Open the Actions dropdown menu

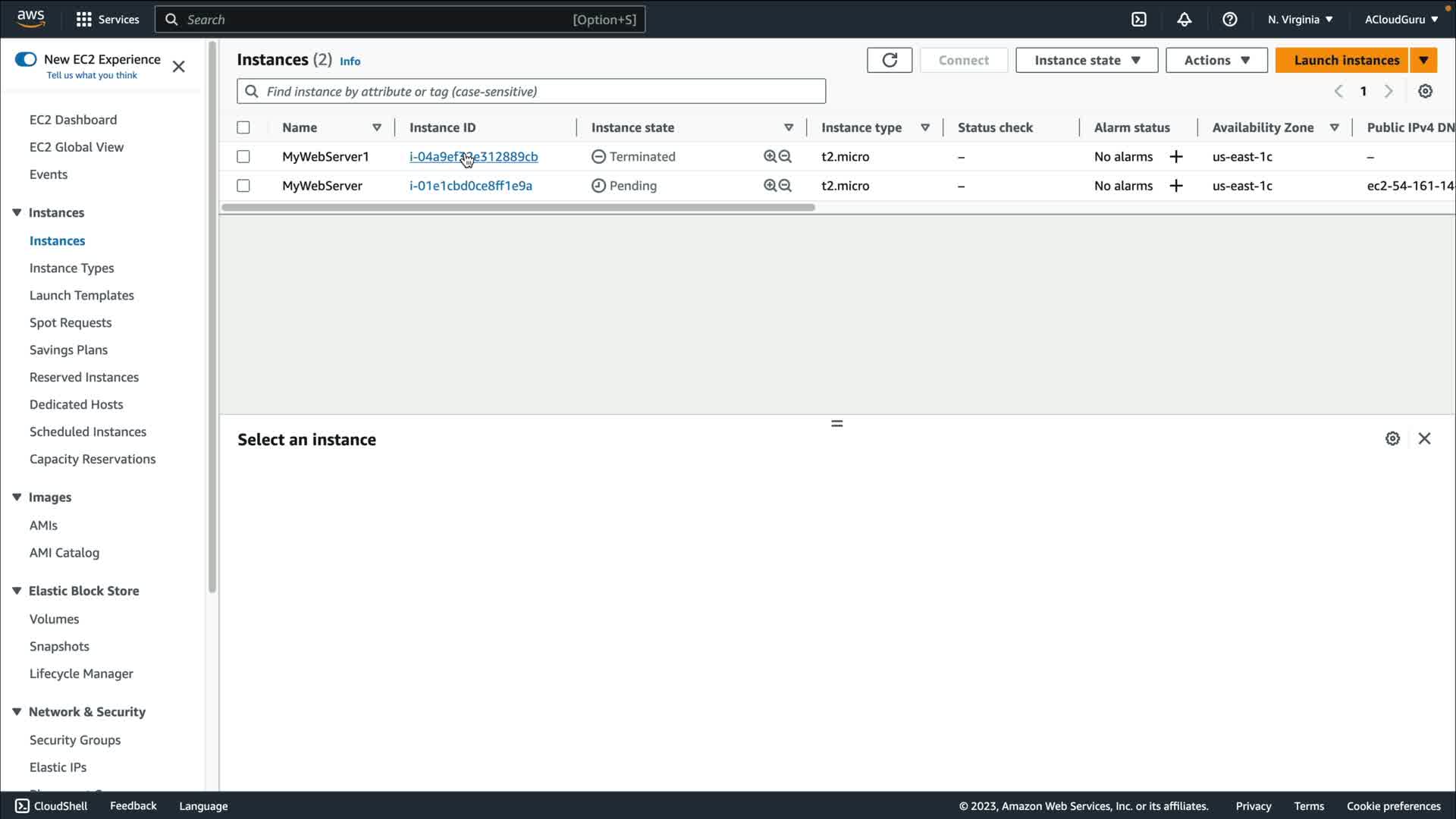tap(1216, 60)
